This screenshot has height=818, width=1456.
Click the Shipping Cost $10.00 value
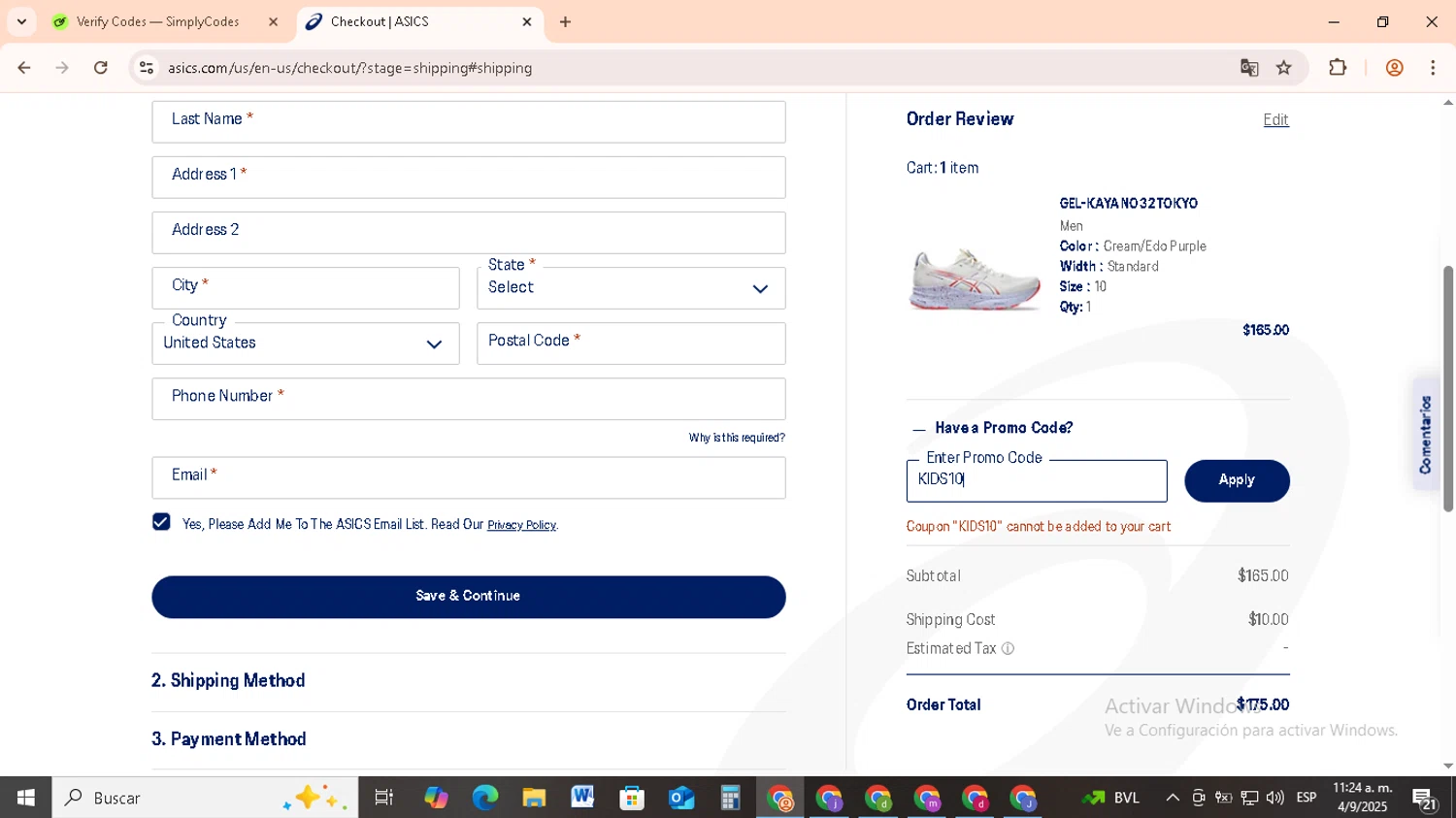tap(1269, 620)
